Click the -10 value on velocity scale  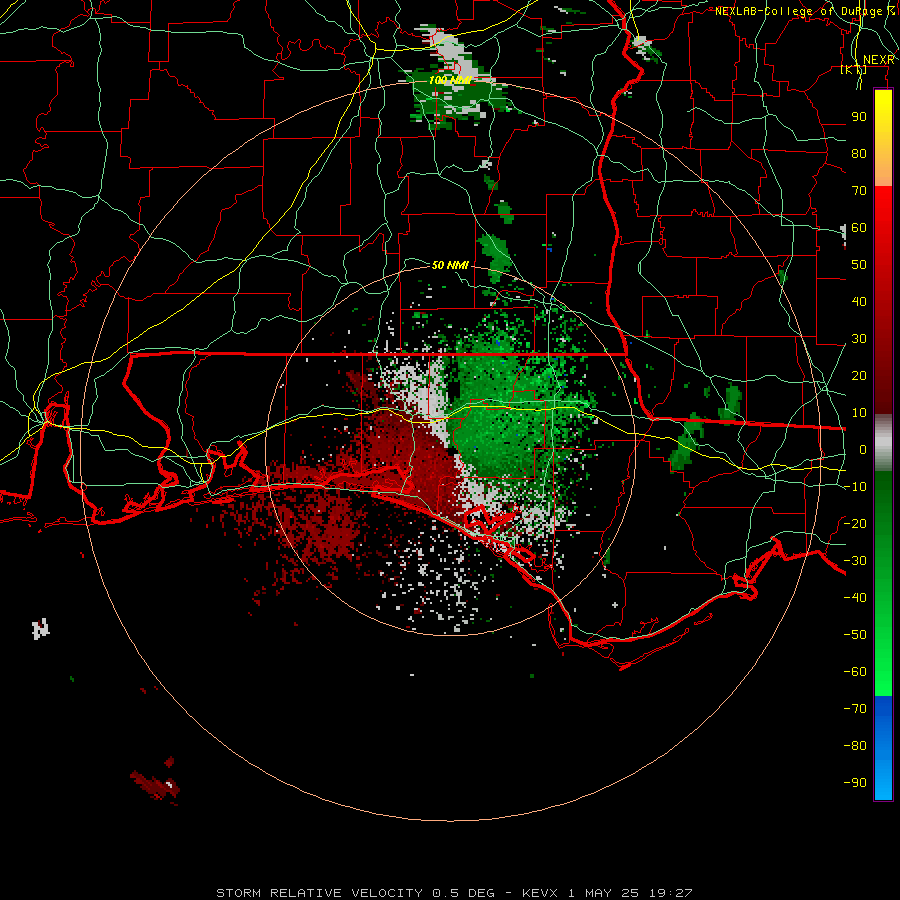click(x=855, y=487)
